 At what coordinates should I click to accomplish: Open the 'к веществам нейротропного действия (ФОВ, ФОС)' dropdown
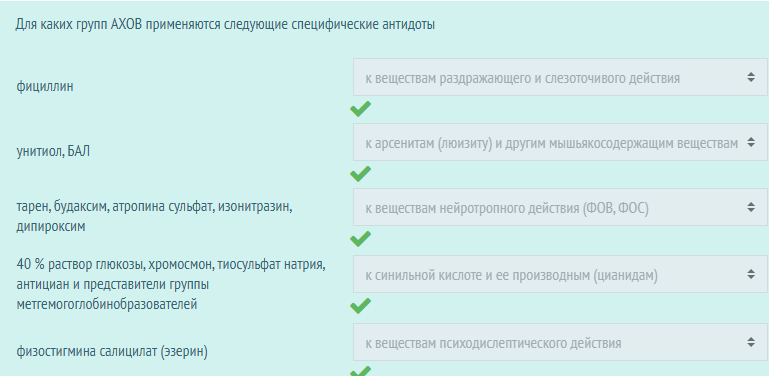coord(560,207)
